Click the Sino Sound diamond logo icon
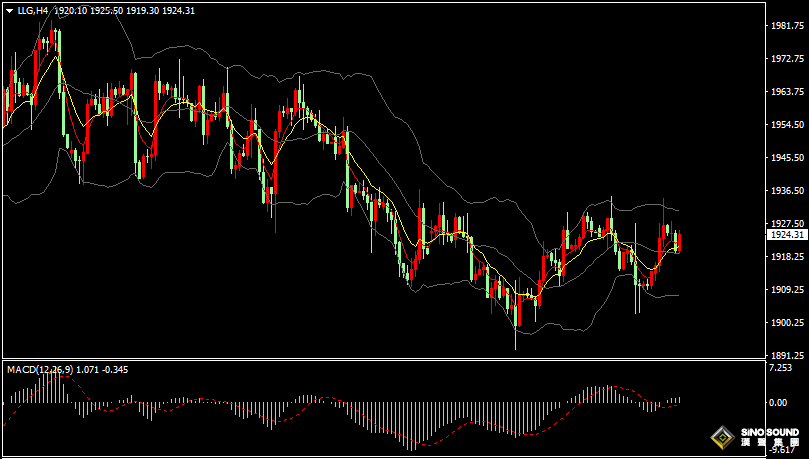 pyautogui.click(x=722, y=437)
